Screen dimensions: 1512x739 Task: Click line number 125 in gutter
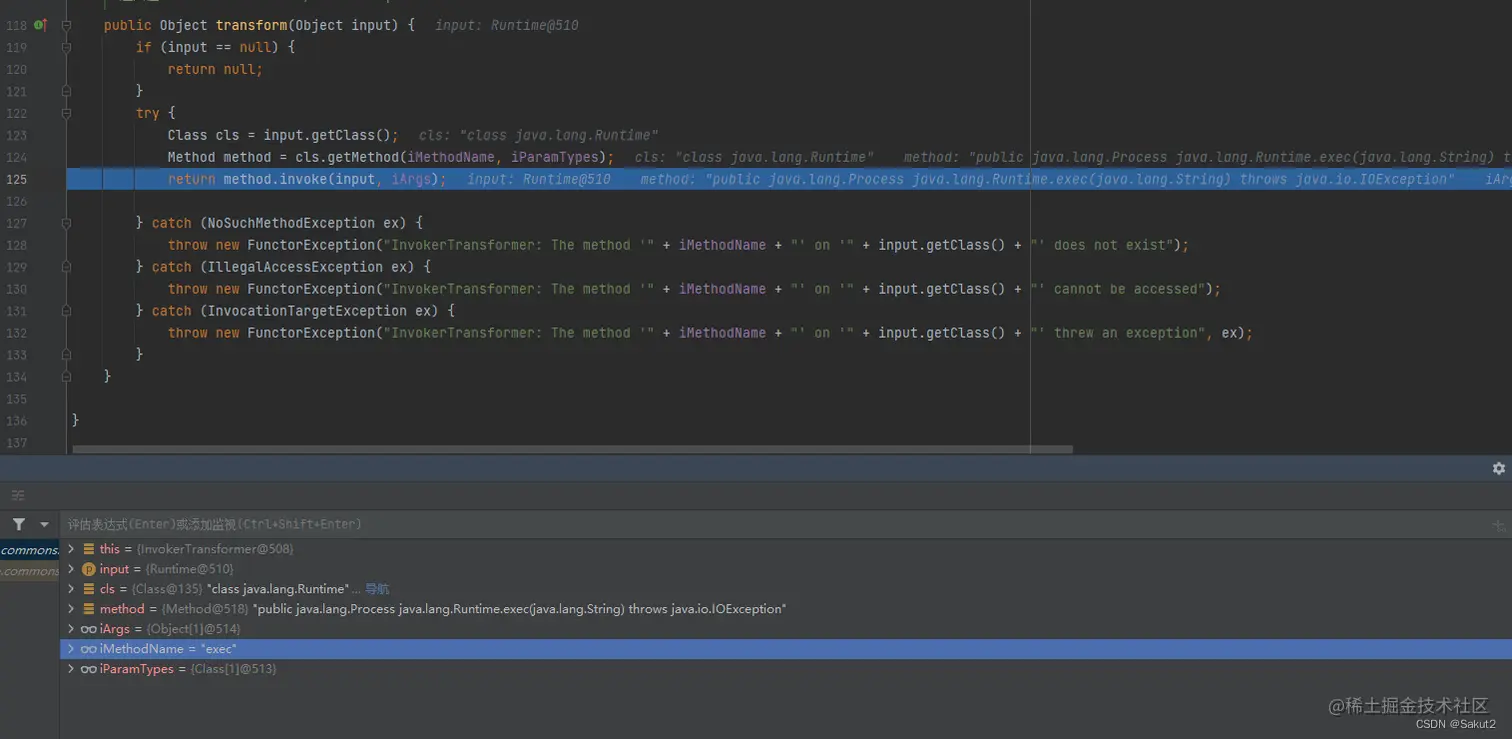(16, 179)
